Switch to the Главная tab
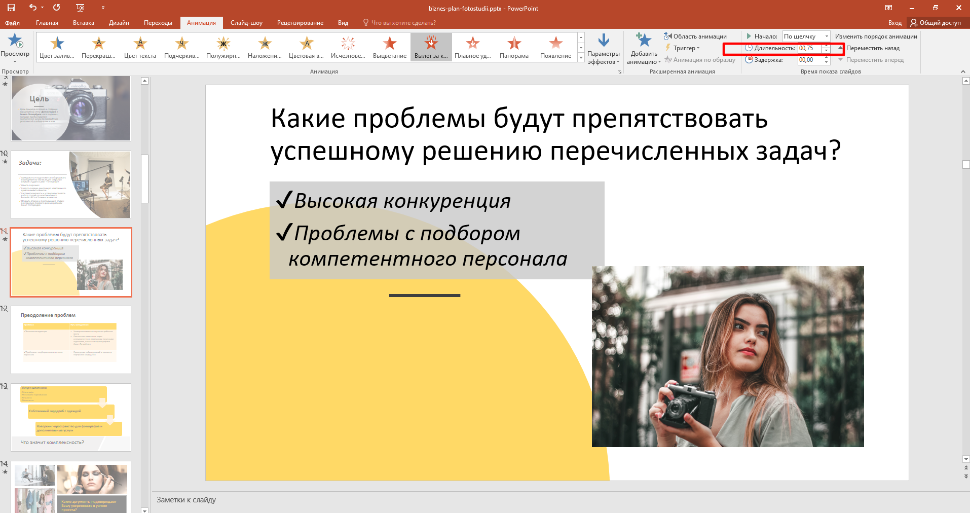This screenshot has width=970, height=513. tap(47, 23)
